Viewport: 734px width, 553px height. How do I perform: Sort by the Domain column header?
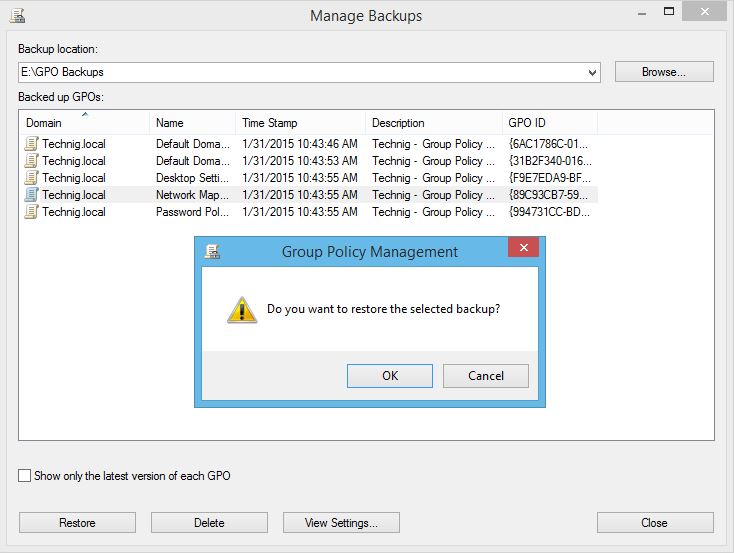tap(84, 123)
